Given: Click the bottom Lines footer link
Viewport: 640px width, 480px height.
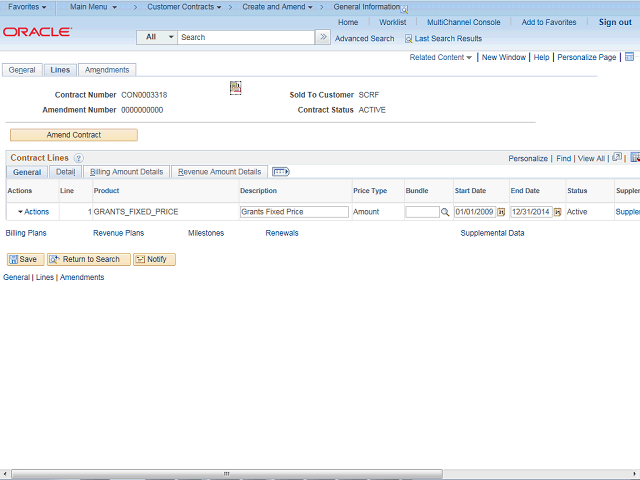Looking at the screenshot, I should pos(45,278).
